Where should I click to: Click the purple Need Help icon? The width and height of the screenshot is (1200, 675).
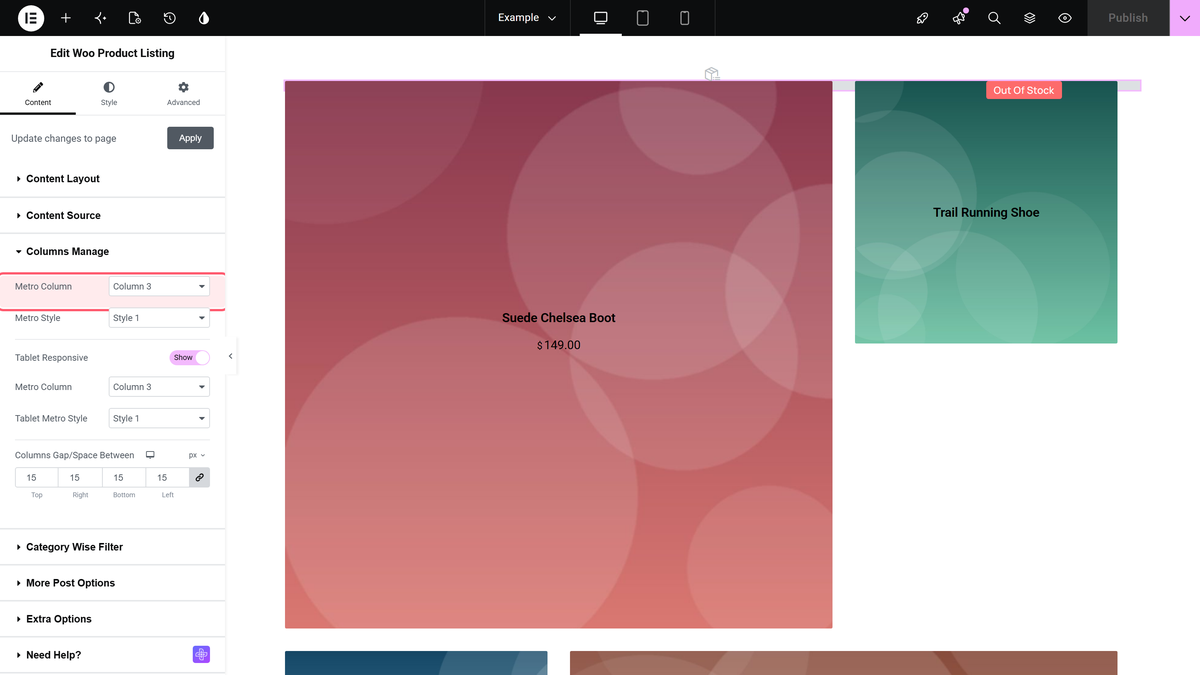[201, 655]
